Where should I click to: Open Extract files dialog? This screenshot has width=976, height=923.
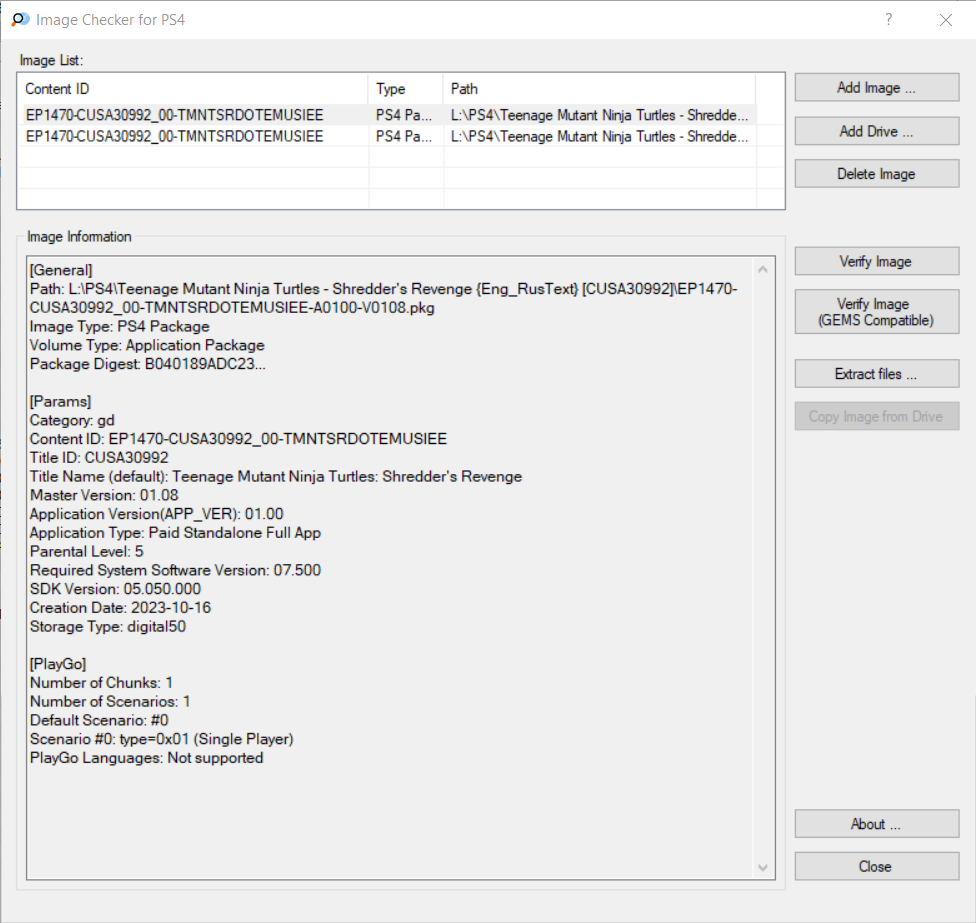click(x=876, y=374)
